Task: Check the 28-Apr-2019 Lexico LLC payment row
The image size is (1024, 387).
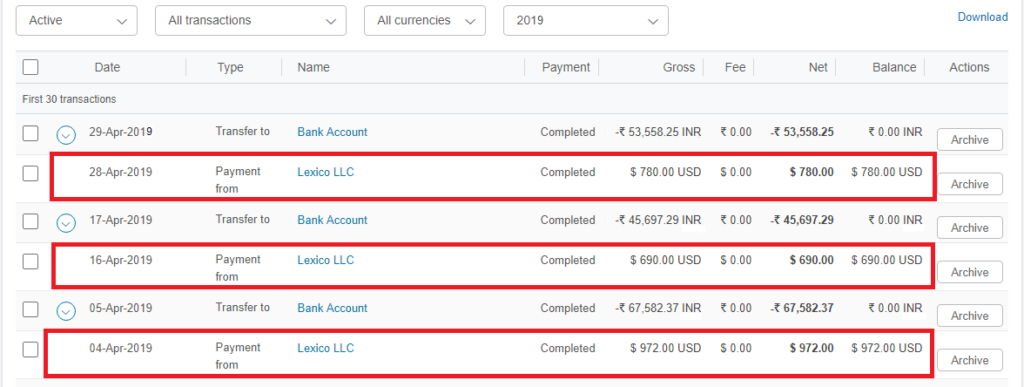Action: click(x=31, y=174)
